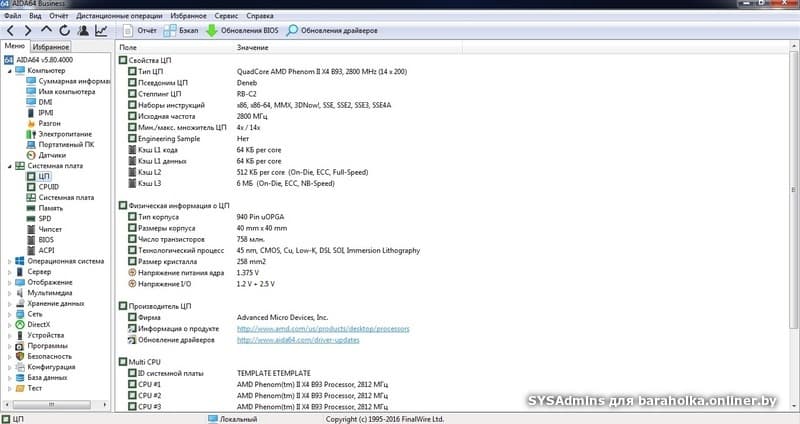Expand the Отображение branch

click(9, 283)
